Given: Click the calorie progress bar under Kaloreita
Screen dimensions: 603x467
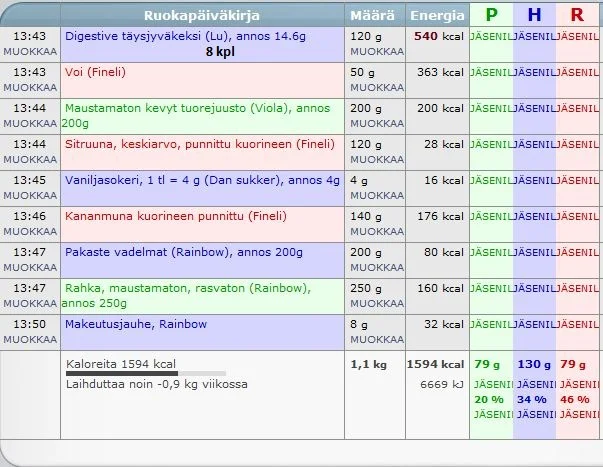Looking at the screenshot, I should [130, 374].
